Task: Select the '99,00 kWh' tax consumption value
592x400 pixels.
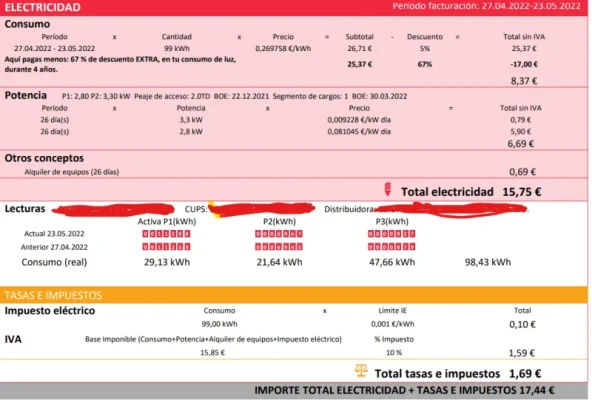Action: pos(219,324)
